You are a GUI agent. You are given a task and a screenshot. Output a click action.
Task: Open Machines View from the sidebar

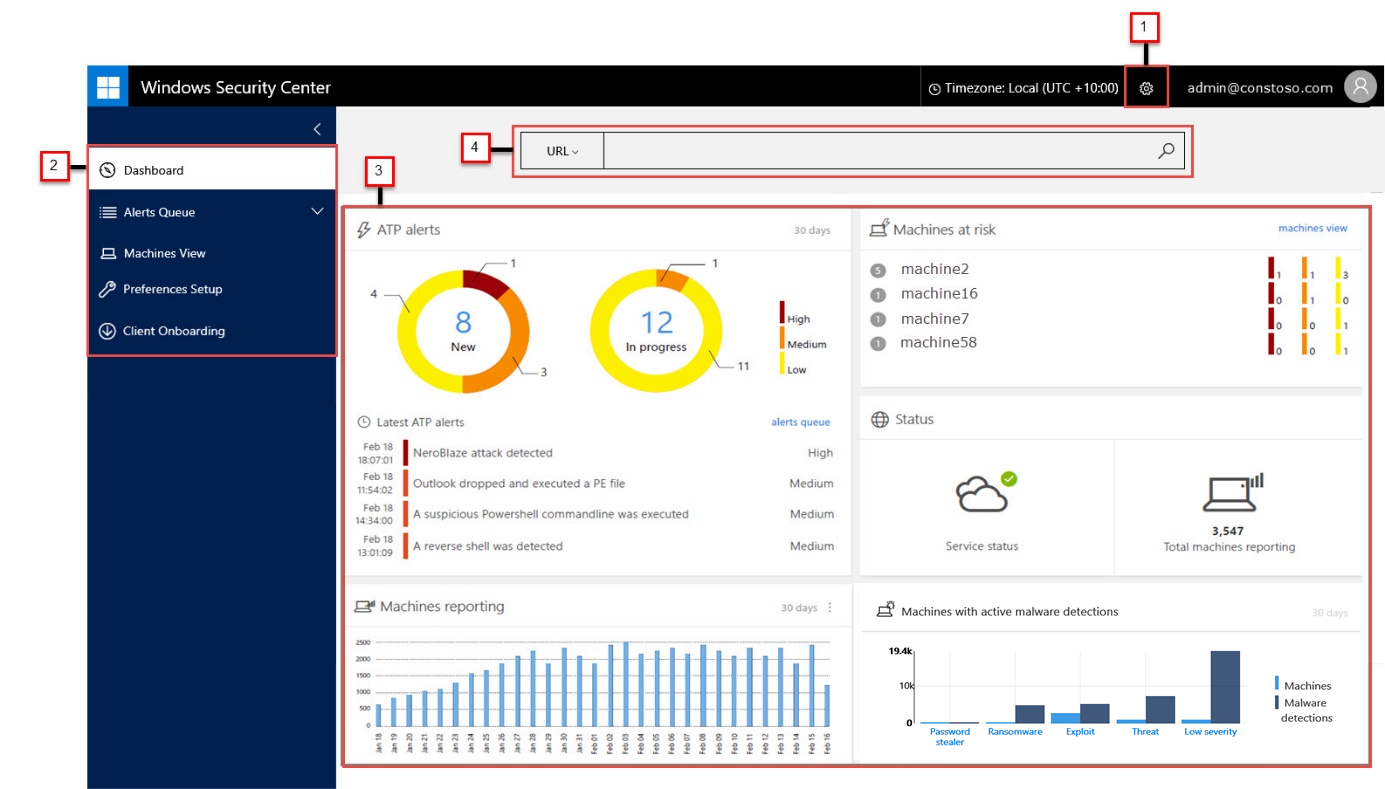coord(164,254)
